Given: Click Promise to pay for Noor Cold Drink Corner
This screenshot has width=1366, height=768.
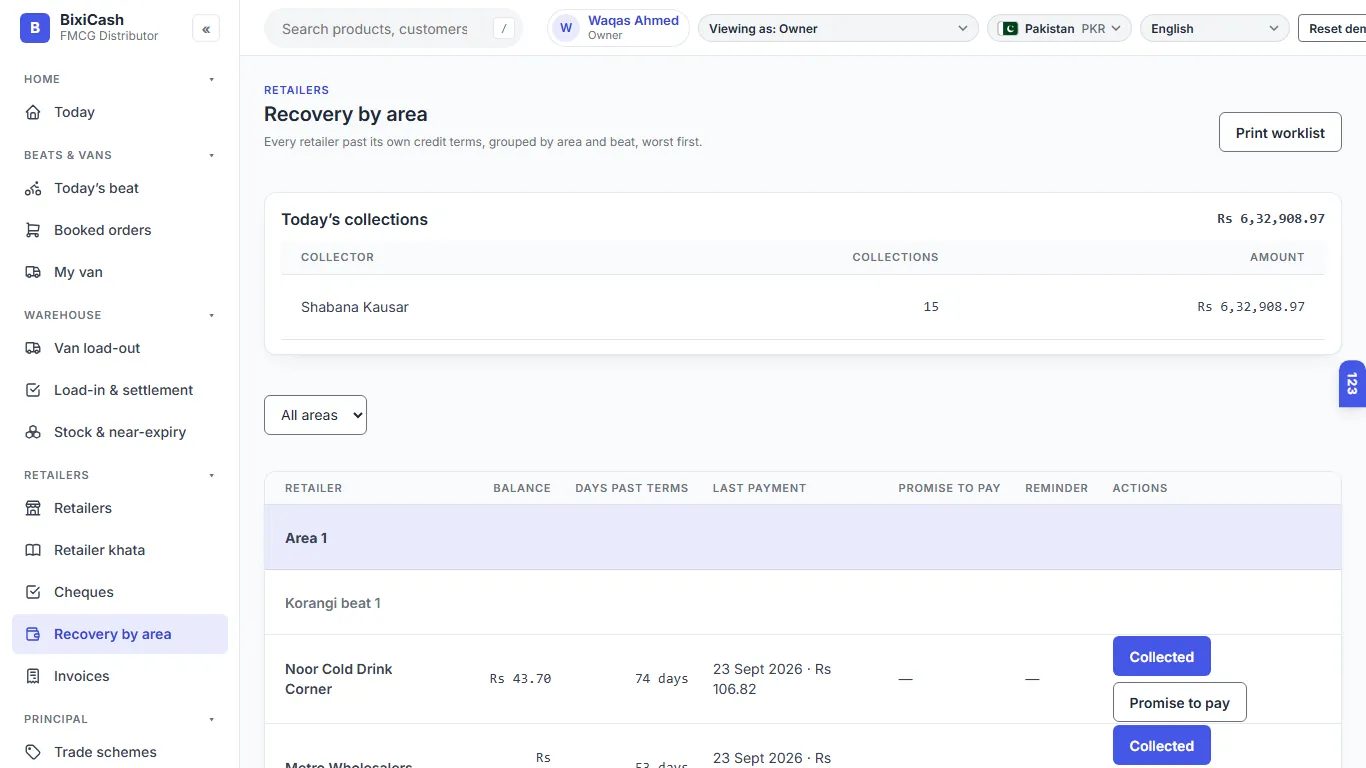Looking at the screenshot, I should coord(1179,702).
